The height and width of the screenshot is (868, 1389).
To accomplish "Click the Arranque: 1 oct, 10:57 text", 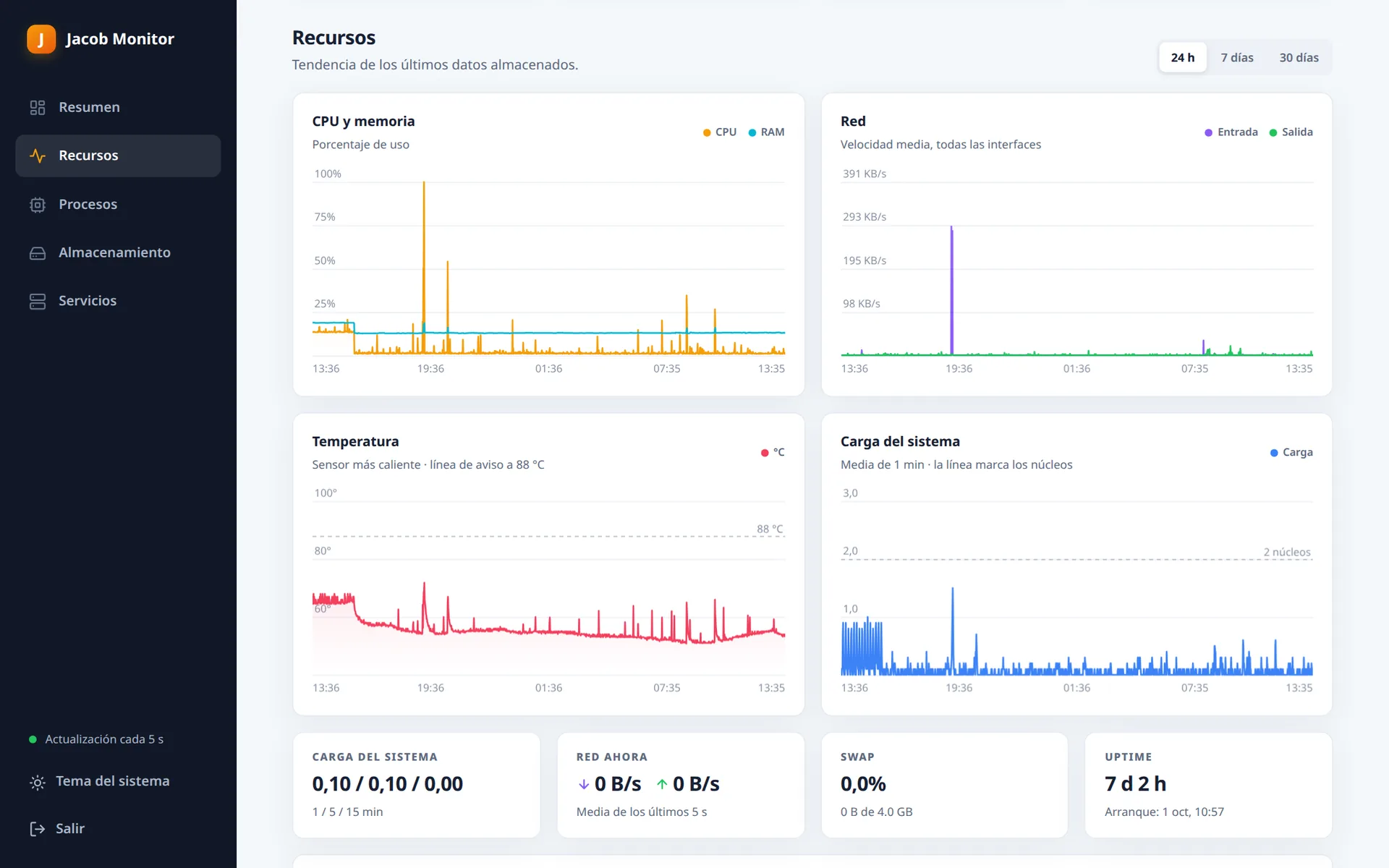I will 1164,812.
